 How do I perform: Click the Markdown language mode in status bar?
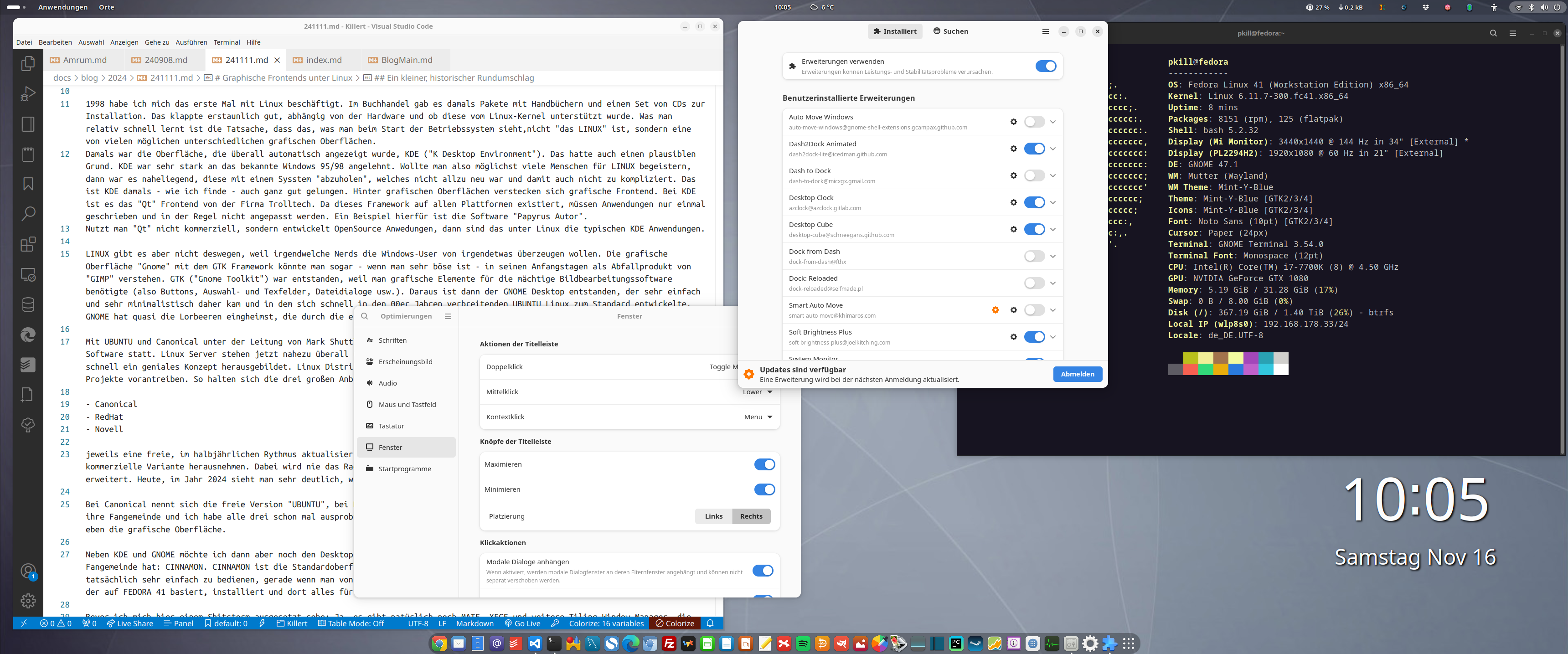[x=475, y=623]
